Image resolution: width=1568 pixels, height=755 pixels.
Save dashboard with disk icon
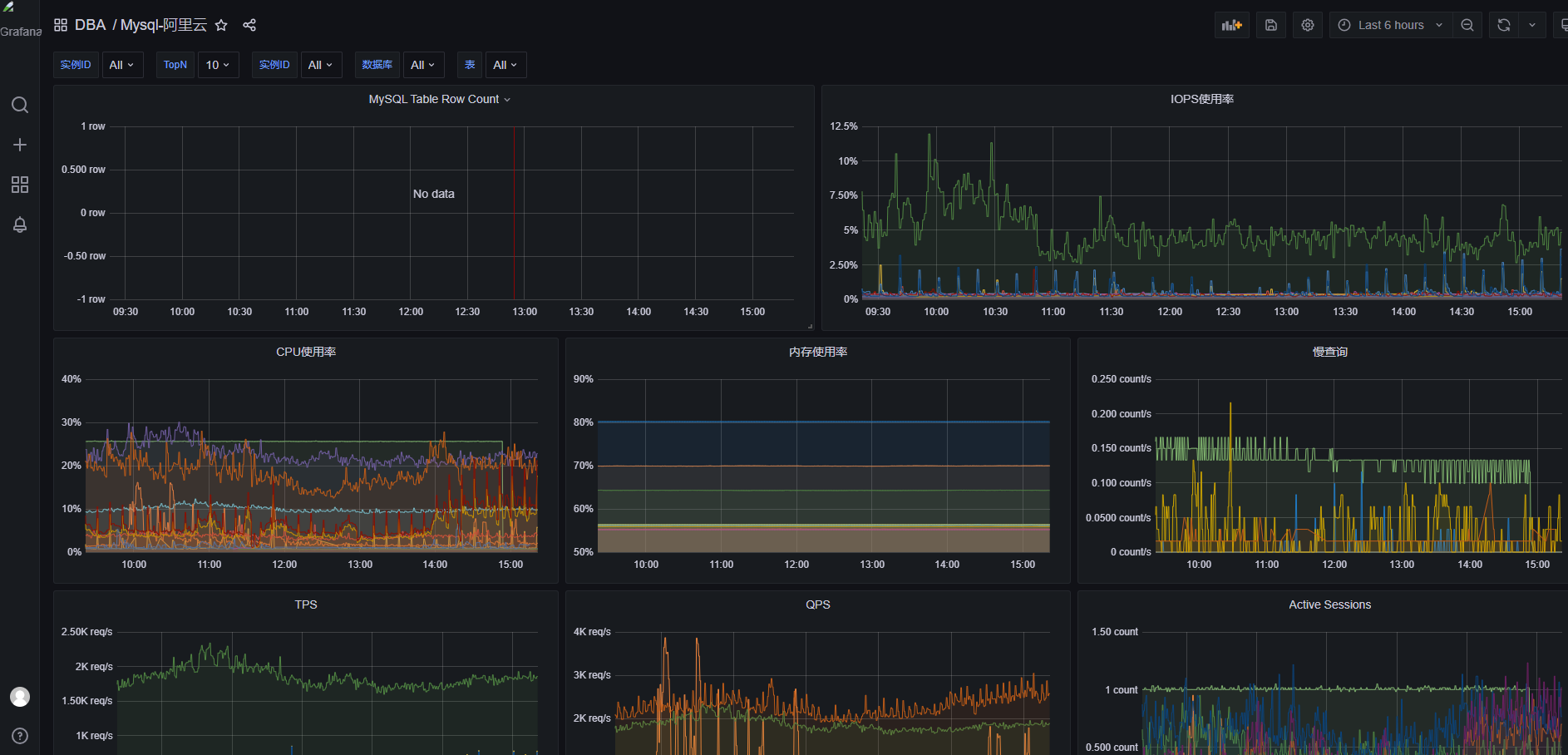coord(1271,25)
